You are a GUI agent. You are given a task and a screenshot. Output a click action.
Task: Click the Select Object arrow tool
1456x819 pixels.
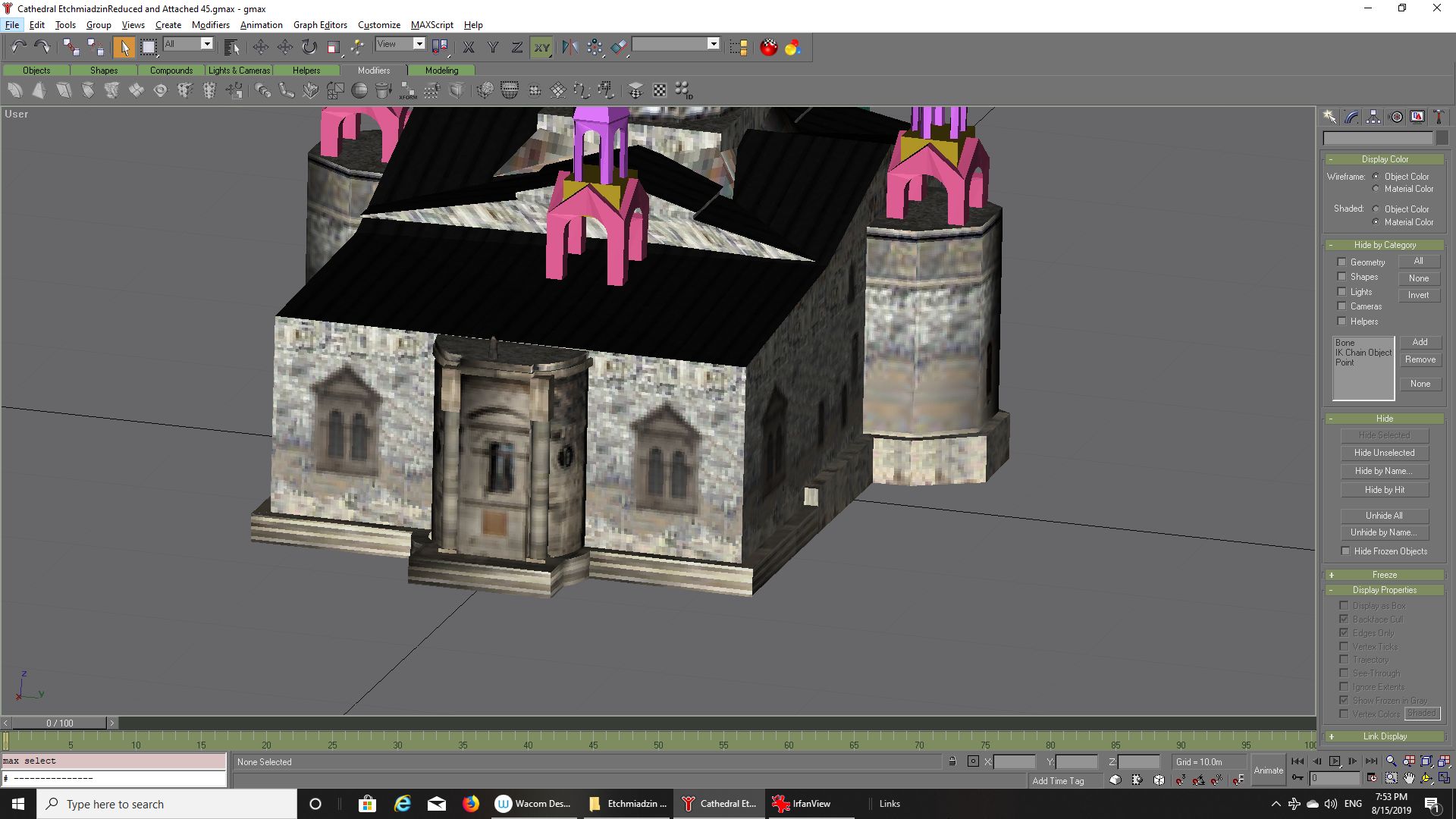pos(124,47)
